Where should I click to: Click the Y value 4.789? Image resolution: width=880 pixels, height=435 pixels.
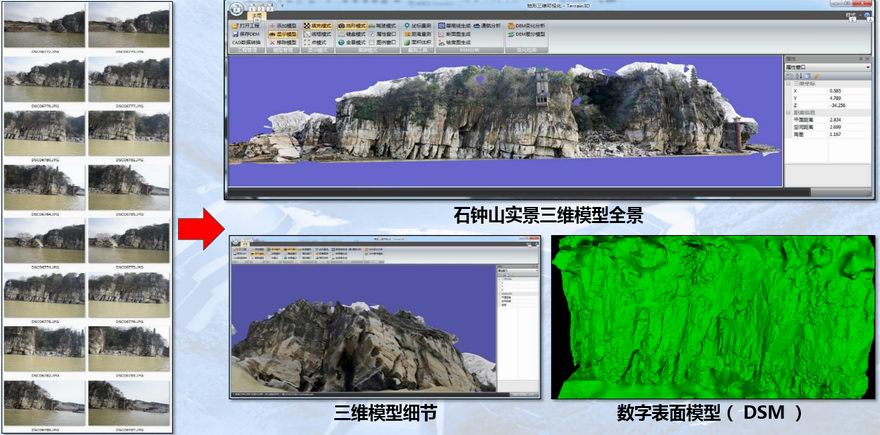[x=835, y=98]
